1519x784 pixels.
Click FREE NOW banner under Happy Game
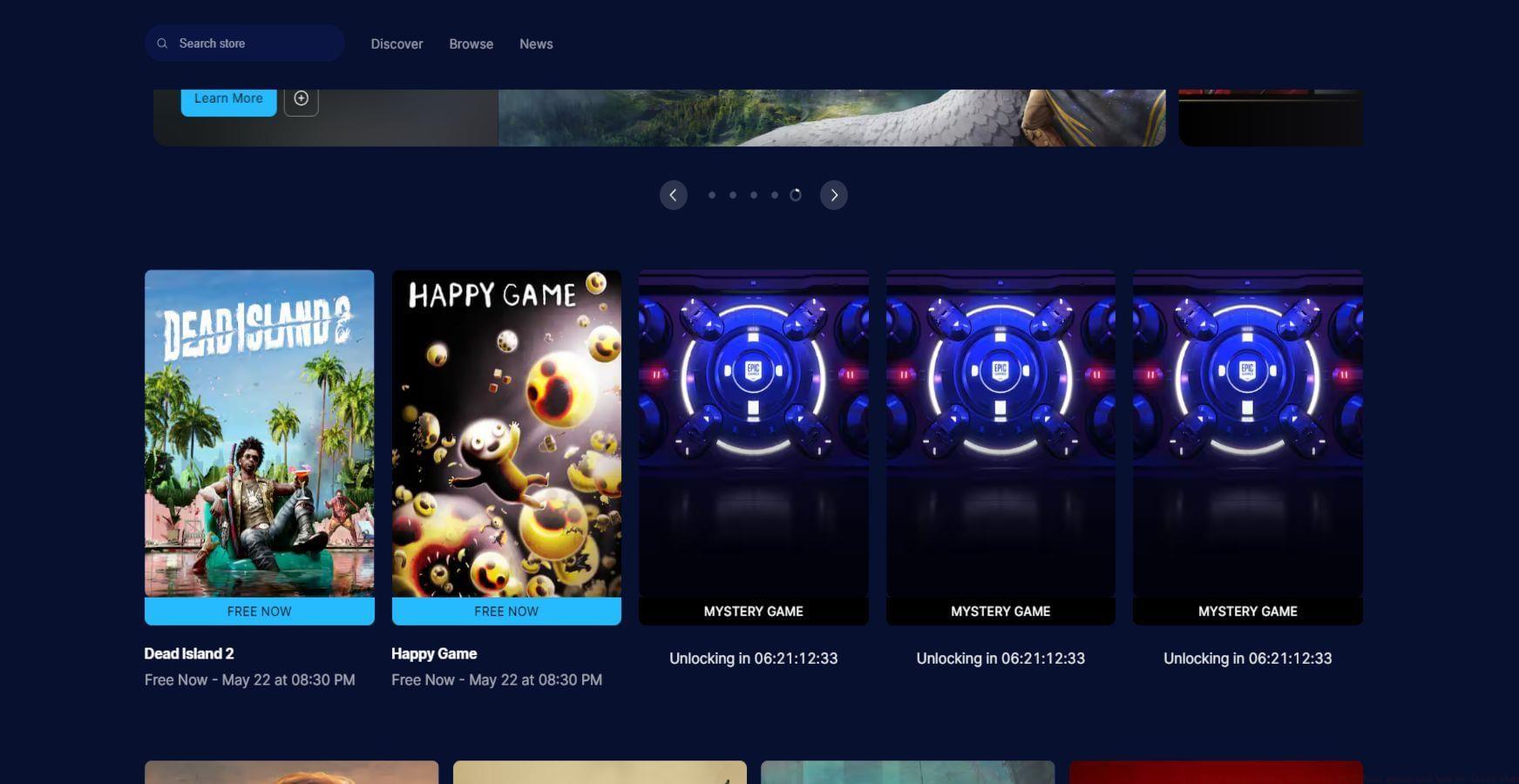point(506,612)
